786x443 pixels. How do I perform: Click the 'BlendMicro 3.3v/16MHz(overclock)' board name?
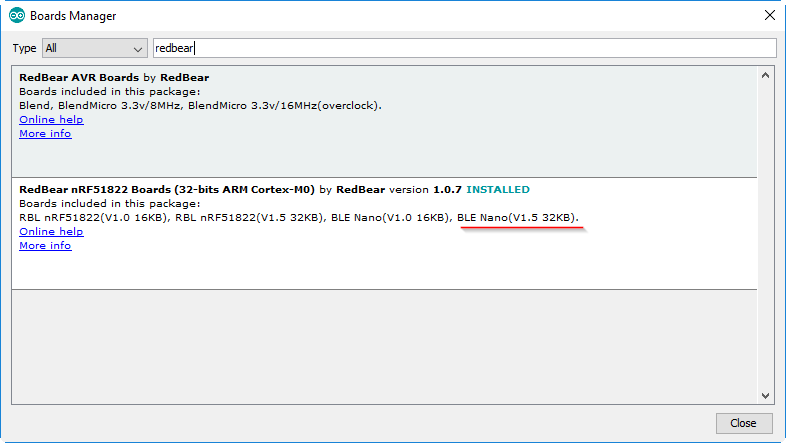(283, 106)
